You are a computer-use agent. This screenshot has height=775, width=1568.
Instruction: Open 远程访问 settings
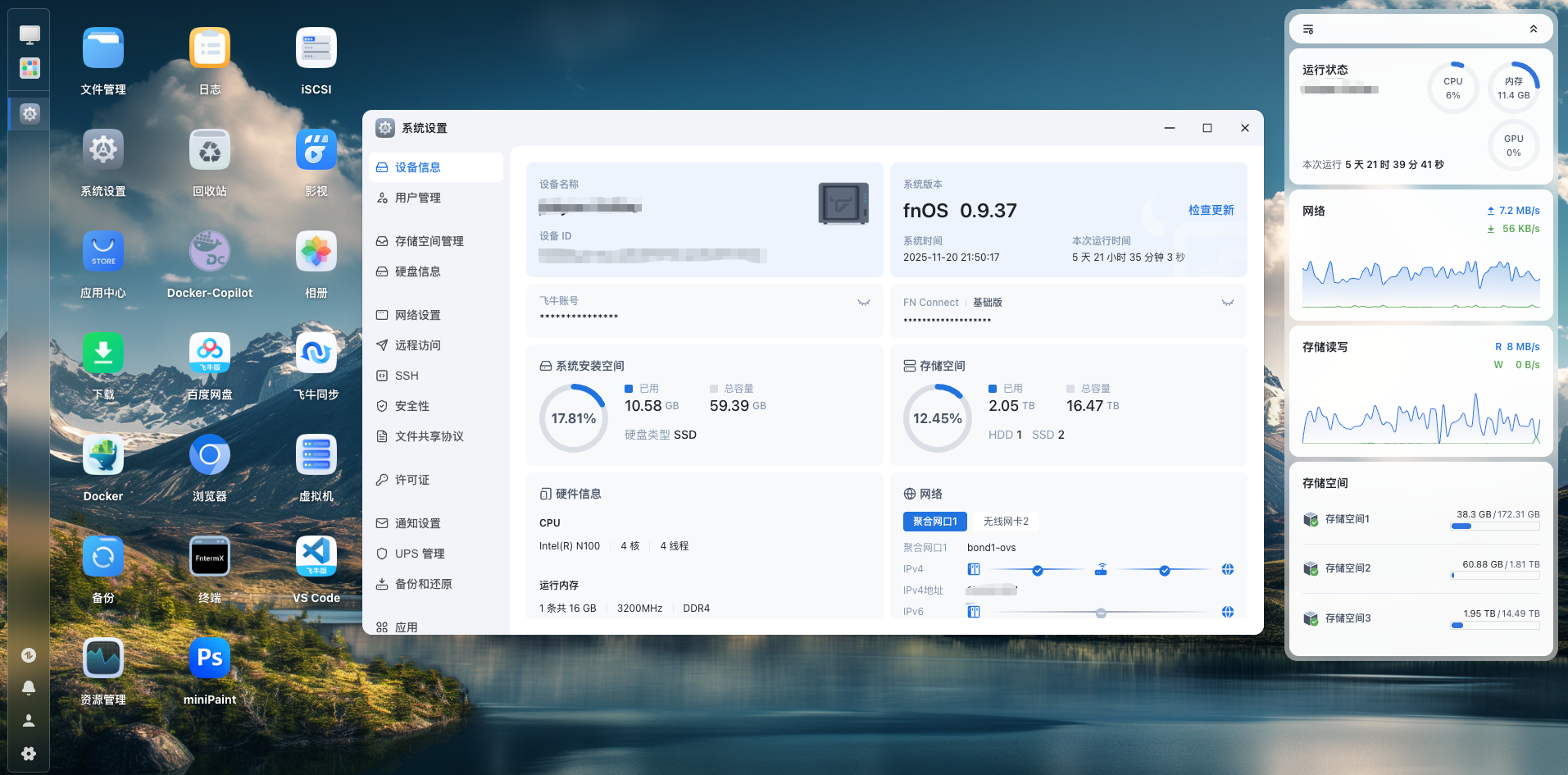[436, 345]
